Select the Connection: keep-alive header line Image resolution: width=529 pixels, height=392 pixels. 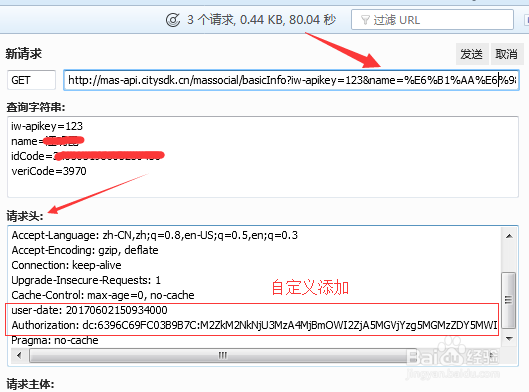click(x=66, y=265)
